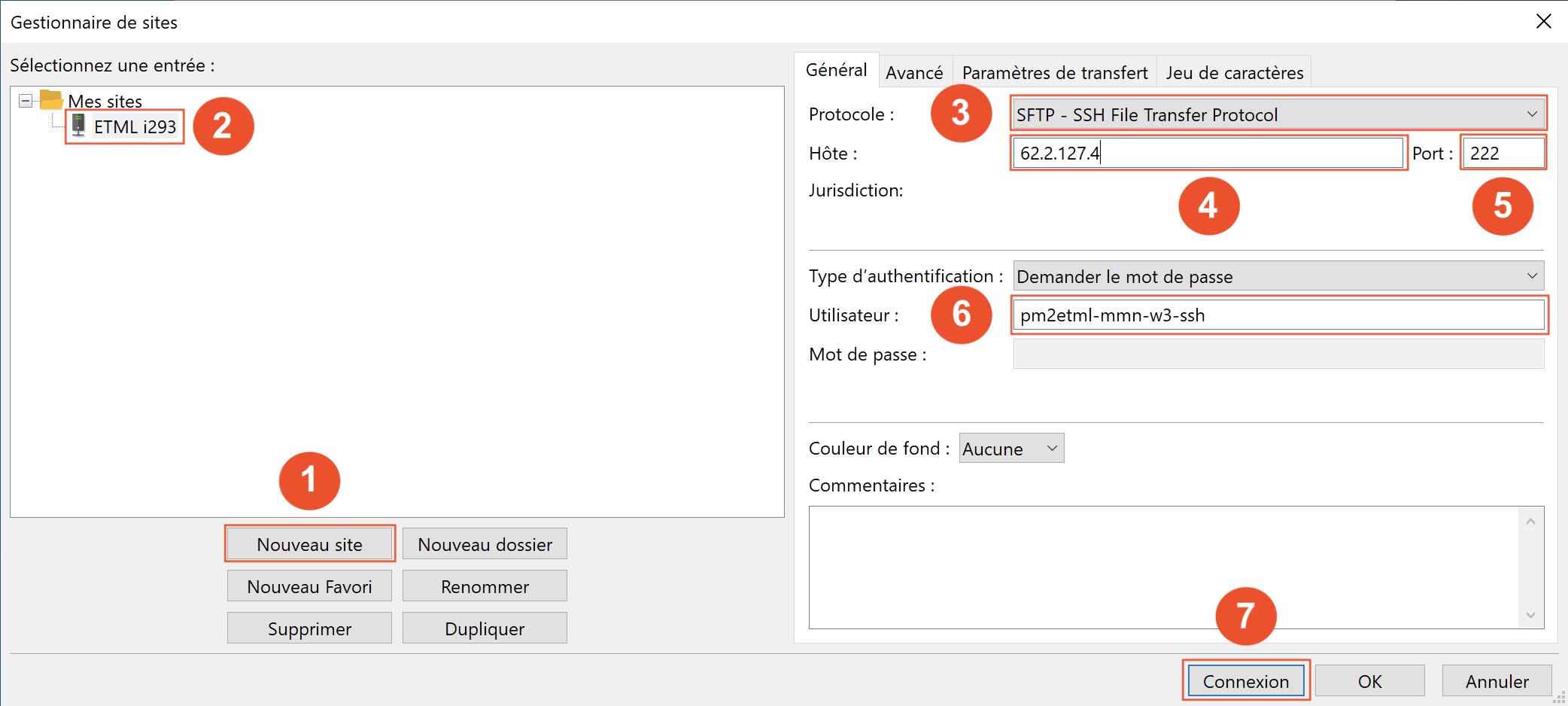Delete entry with the Supprimer button
Screen dimensions: 1568x706
point(309,628)
